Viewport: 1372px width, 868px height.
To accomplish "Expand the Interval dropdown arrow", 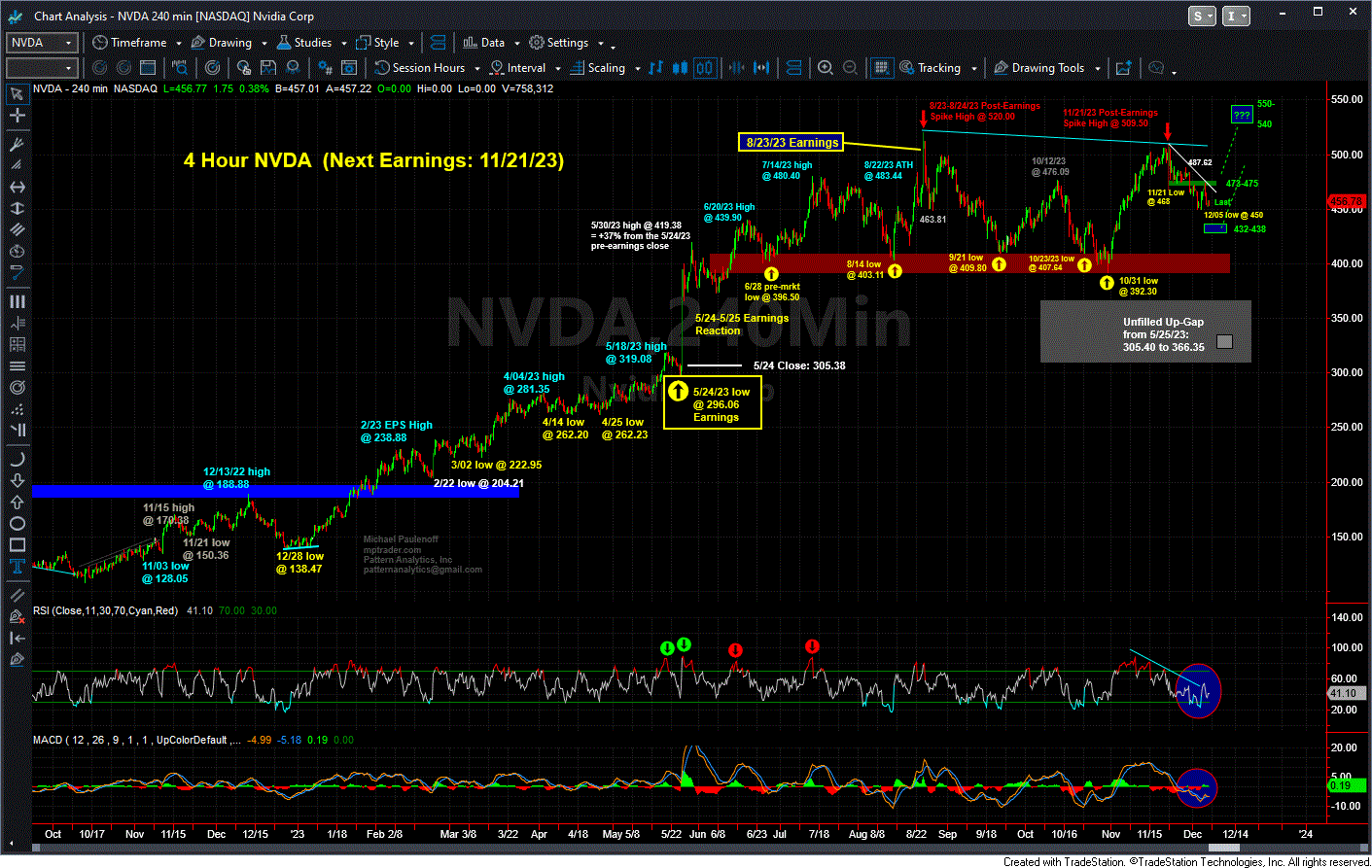I will coord(558,69).
